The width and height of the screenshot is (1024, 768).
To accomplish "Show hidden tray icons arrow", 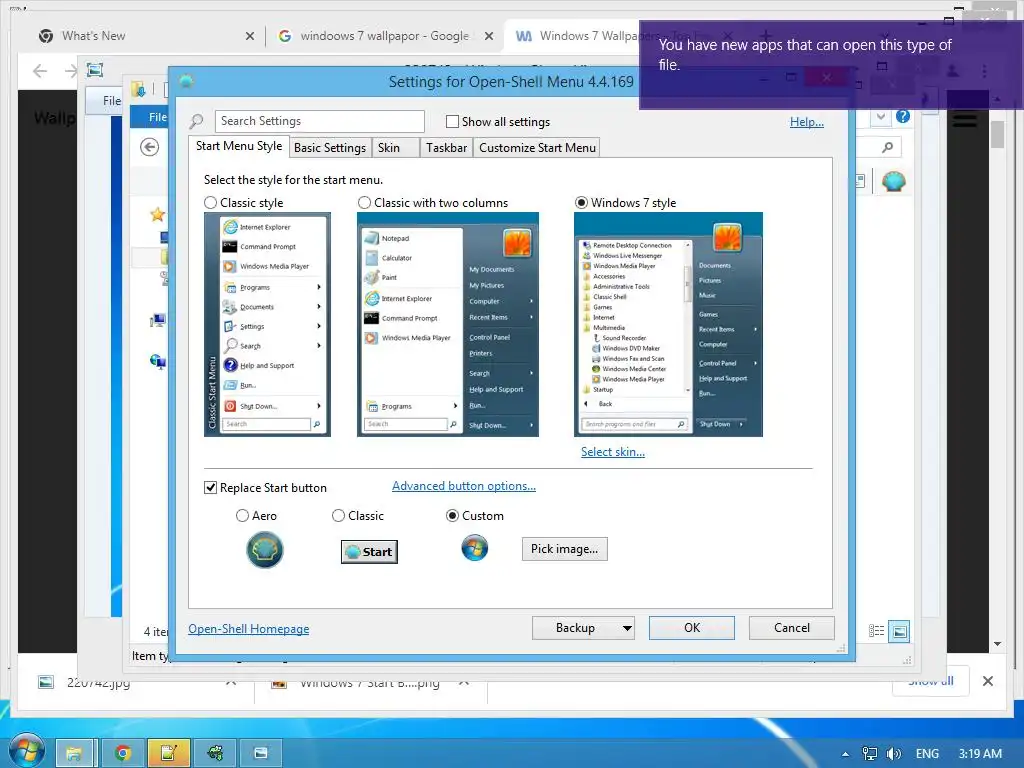I will coord(845,754).
